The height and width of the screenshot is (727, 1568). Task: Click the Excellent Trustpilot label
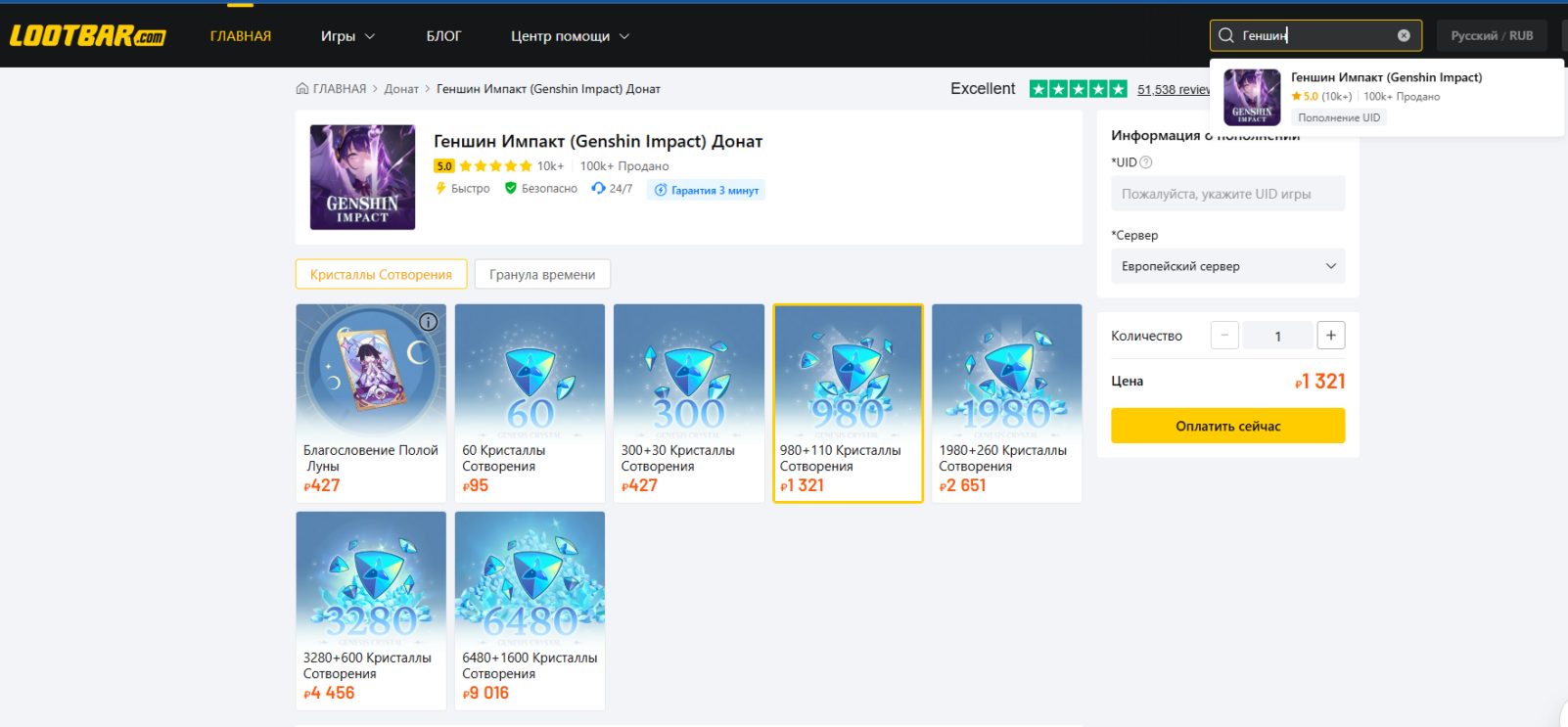983,89
